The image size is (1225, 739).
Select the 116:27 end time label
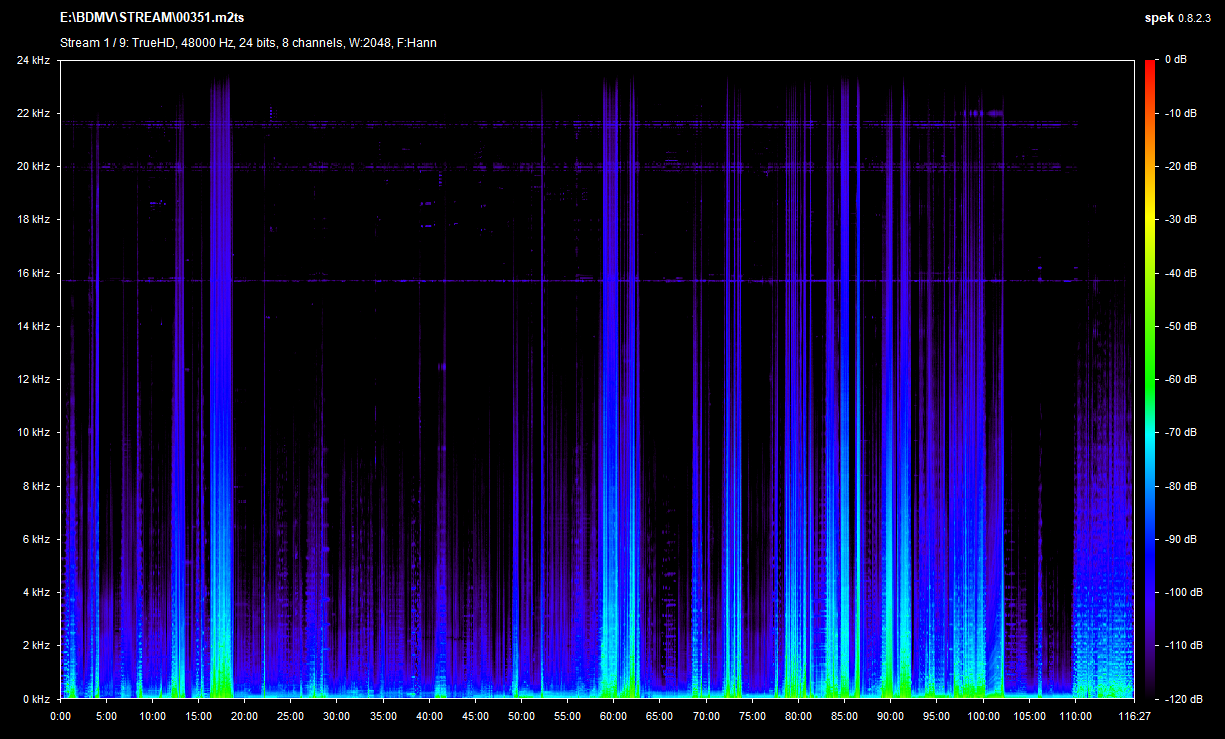coord(1133,716)
